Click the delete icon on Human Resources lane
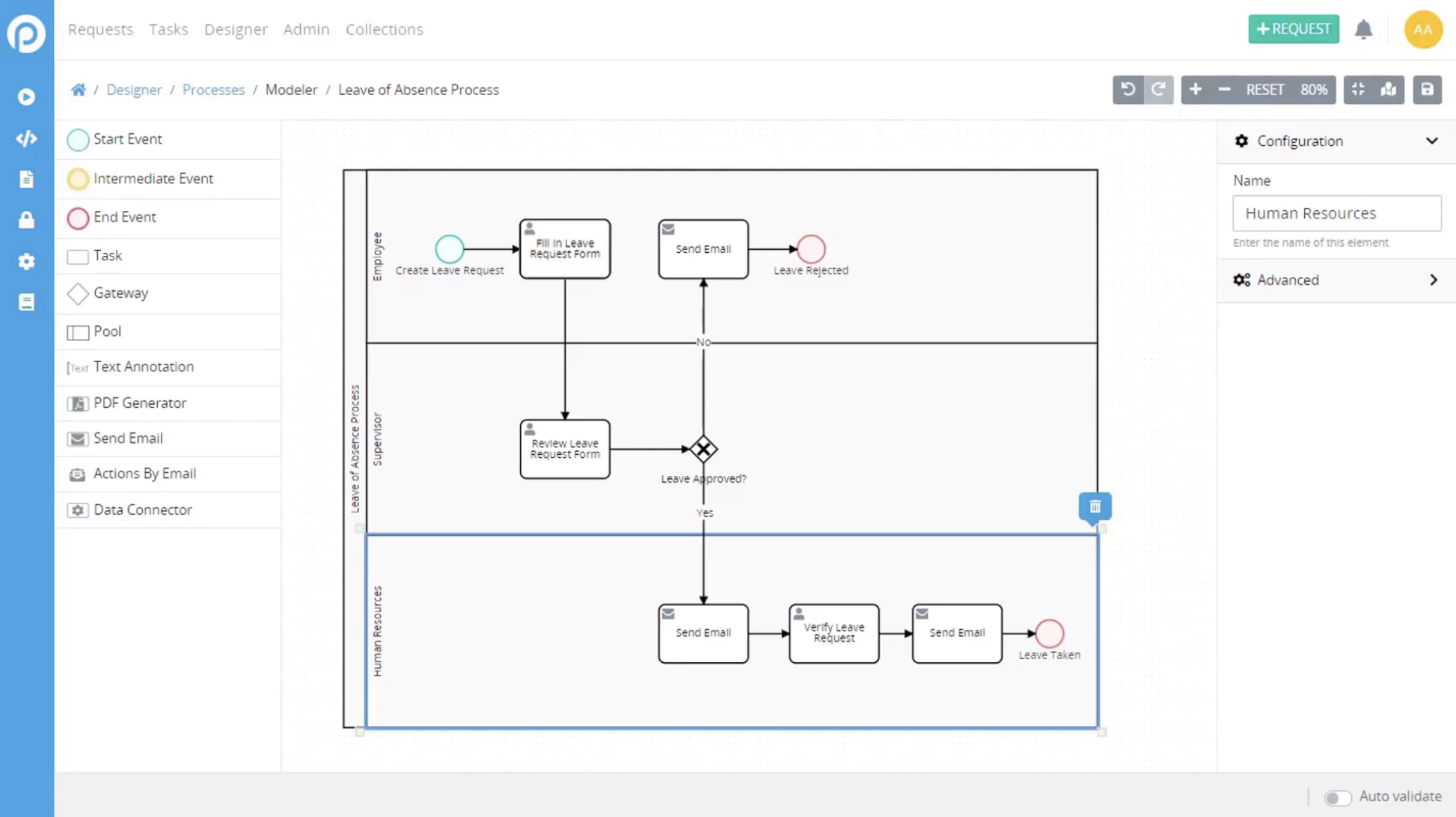 (x=1095, y=506)
